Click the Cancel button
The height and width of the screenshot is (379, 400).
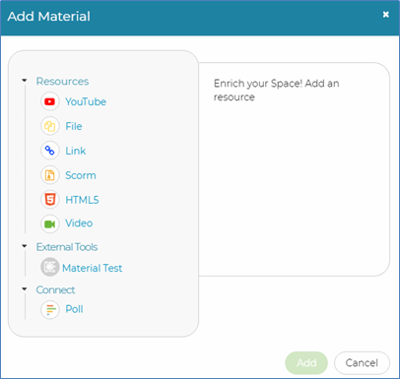click(x=362, y=363)
